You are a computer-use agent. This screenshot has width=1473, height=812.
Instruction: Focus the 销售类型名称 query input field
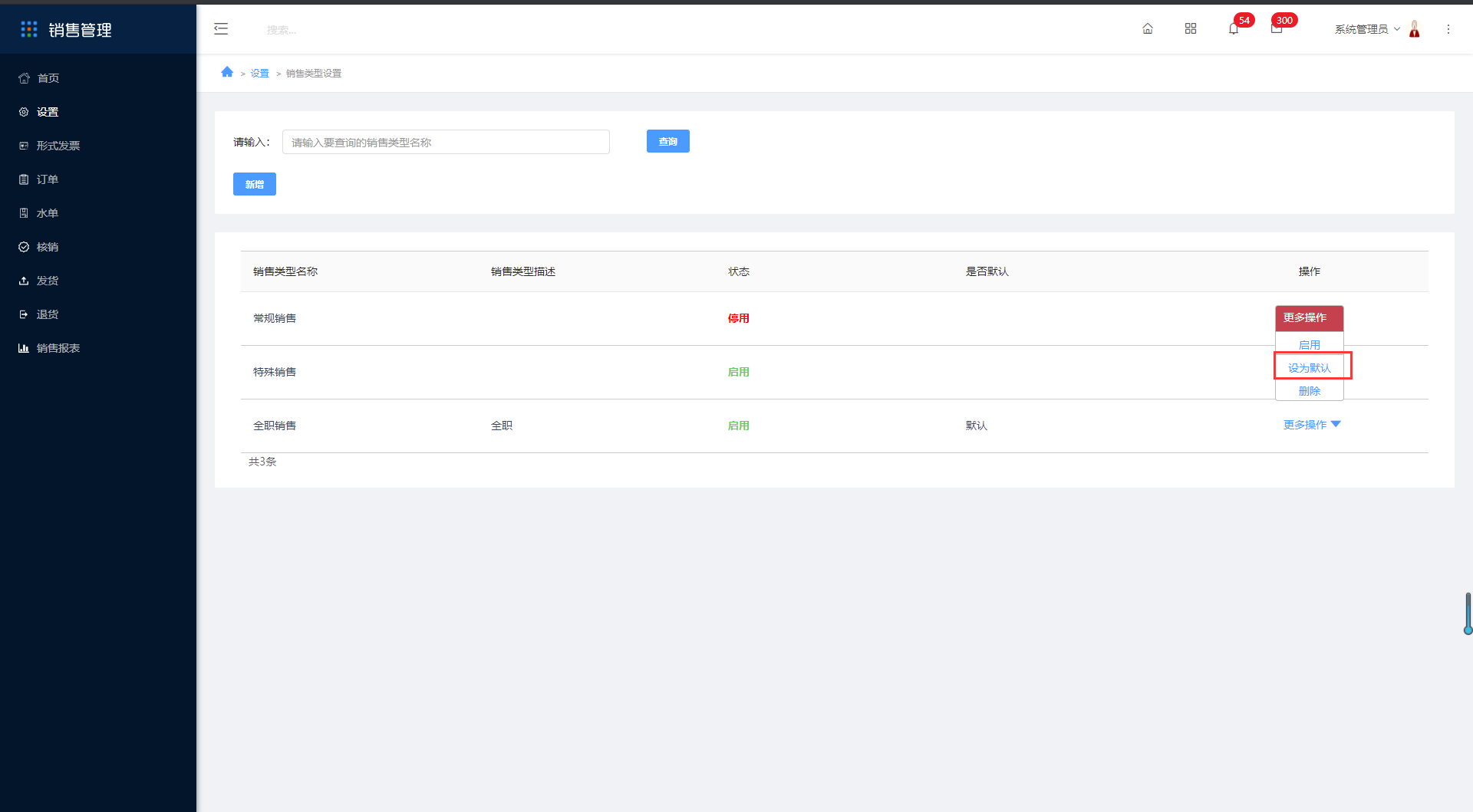click(x=446, y=142)
